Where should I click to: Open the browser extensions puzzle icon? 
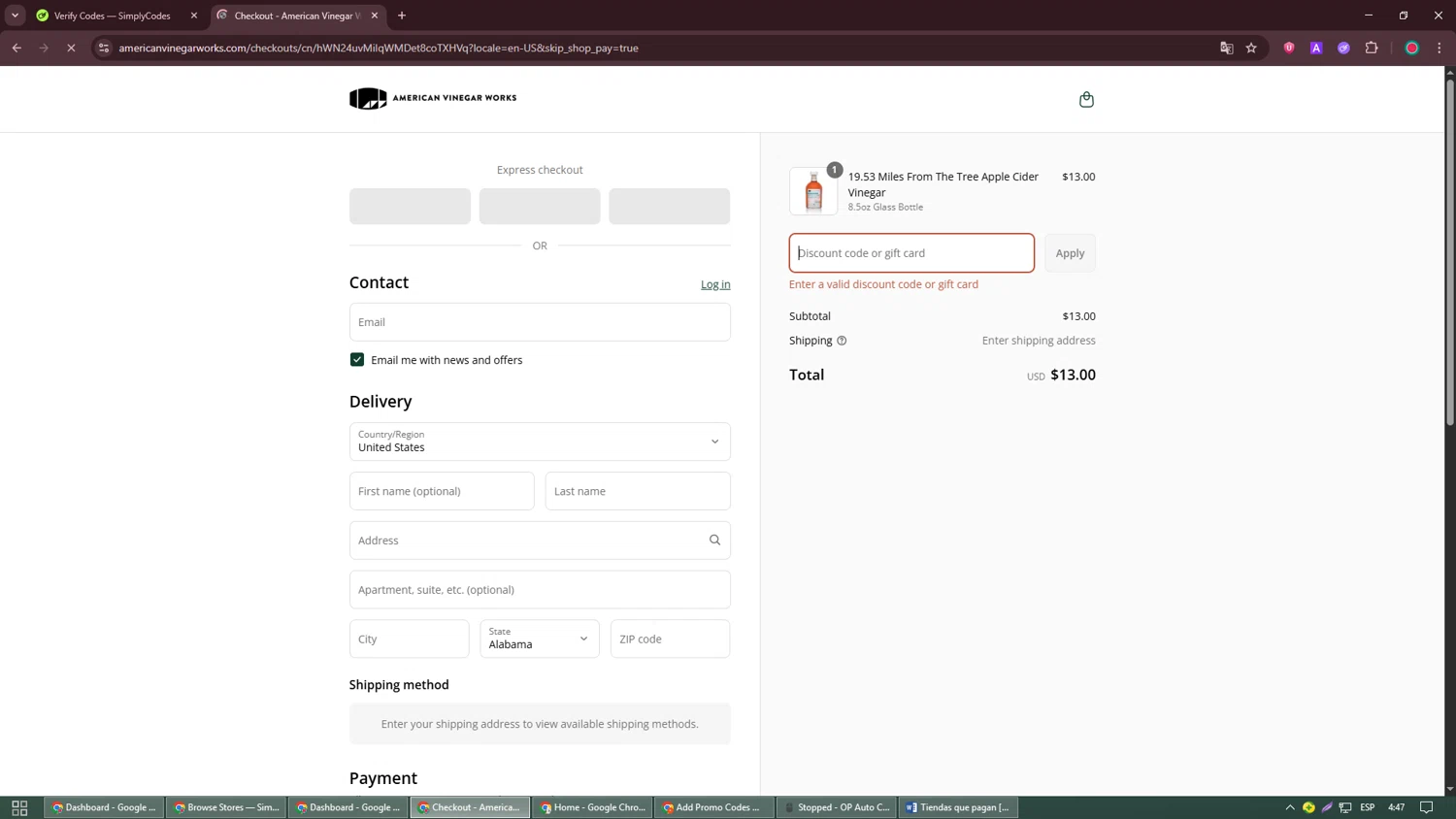[x=1372, y=48]
